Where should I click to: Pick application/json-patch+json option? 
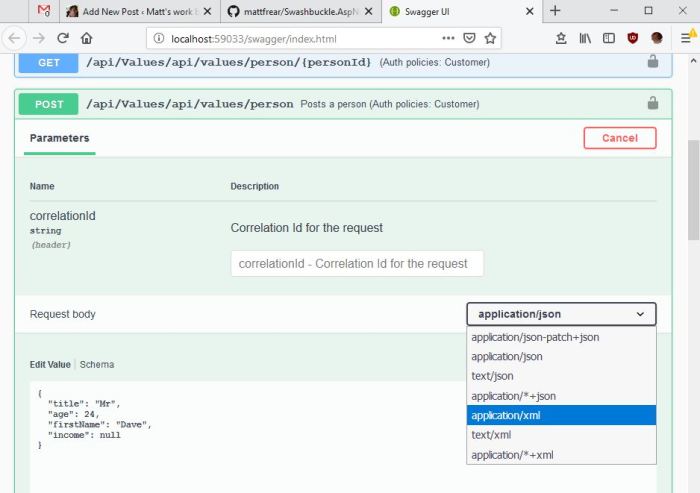tap(561, 337)
